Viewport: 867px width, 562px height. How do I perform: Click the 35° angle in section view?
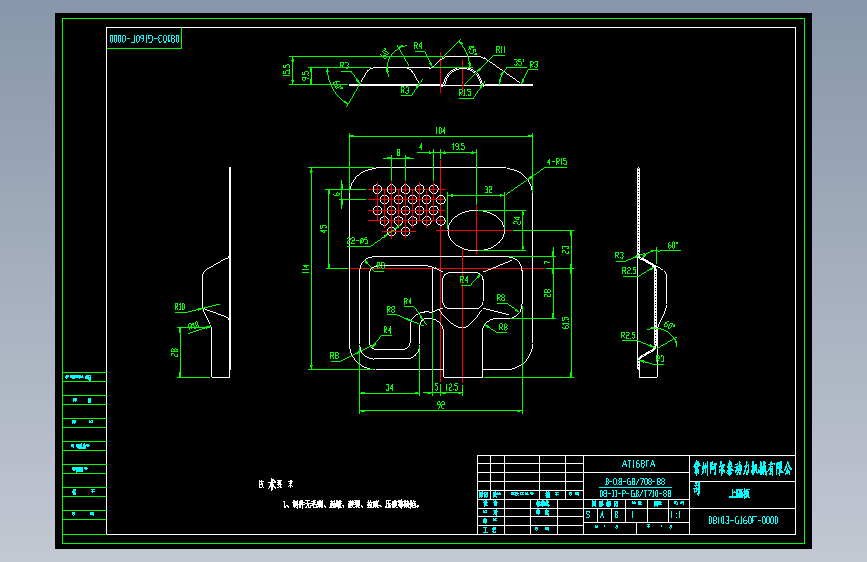pos(518,63)
